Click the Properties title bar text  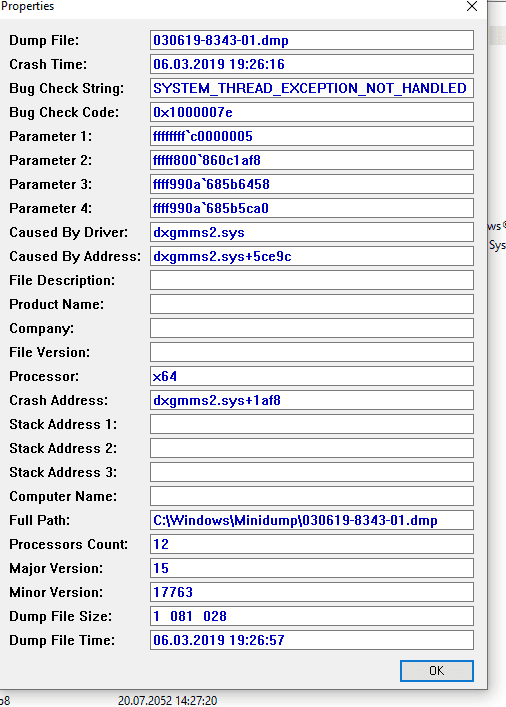(27, 6)
